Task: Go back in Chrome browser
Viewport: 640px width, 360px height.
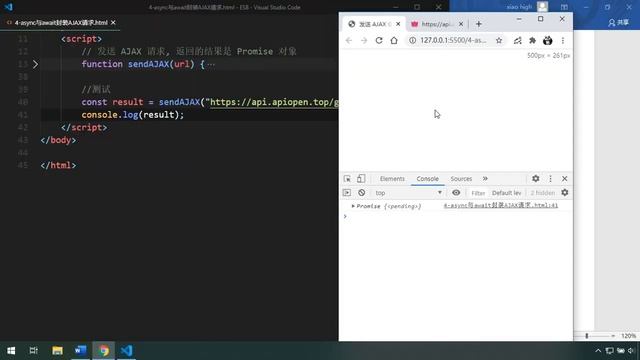Action: click(349, 40)
